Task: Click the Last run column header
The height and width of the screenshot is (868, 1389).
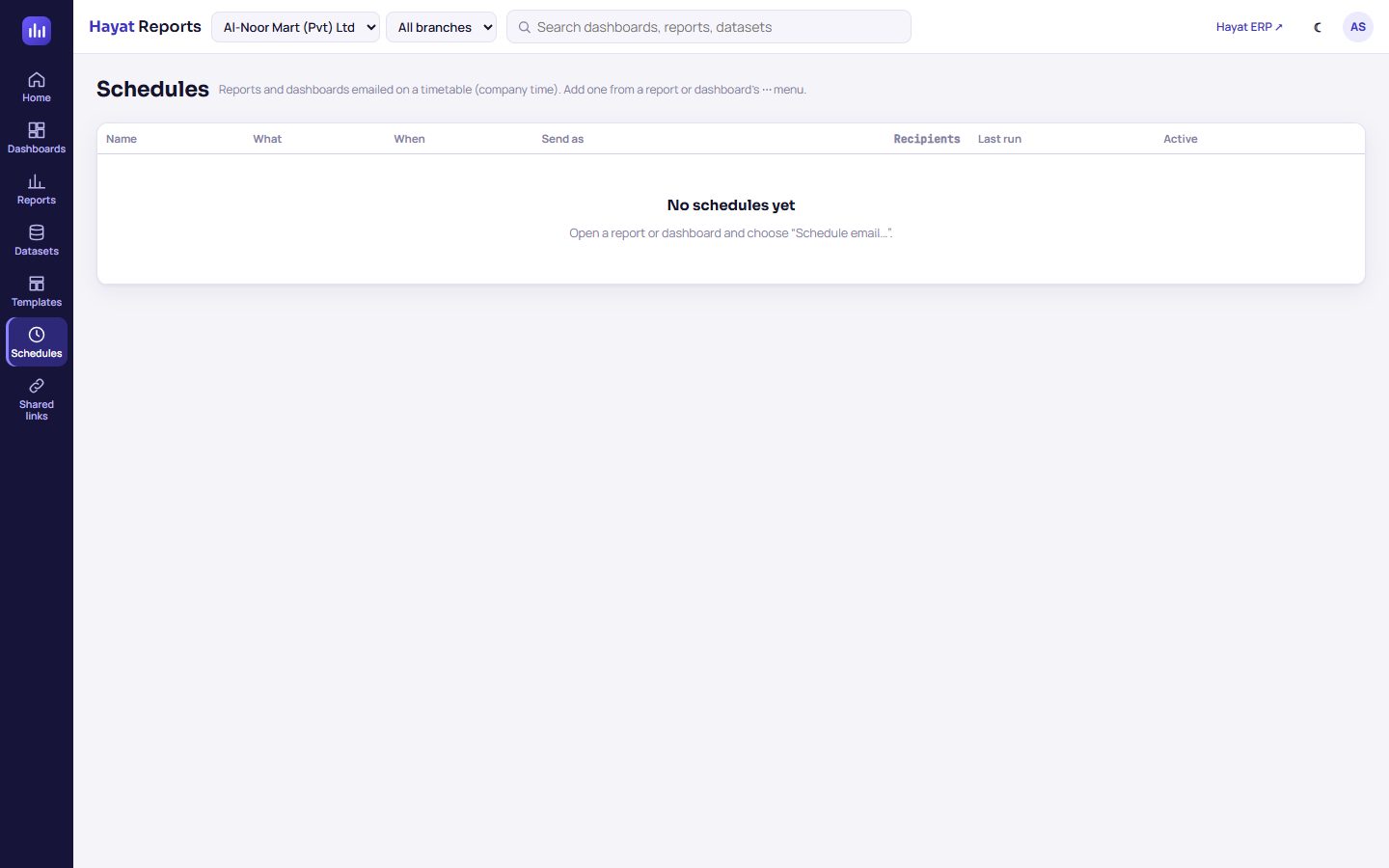Action: coord(999,139)
